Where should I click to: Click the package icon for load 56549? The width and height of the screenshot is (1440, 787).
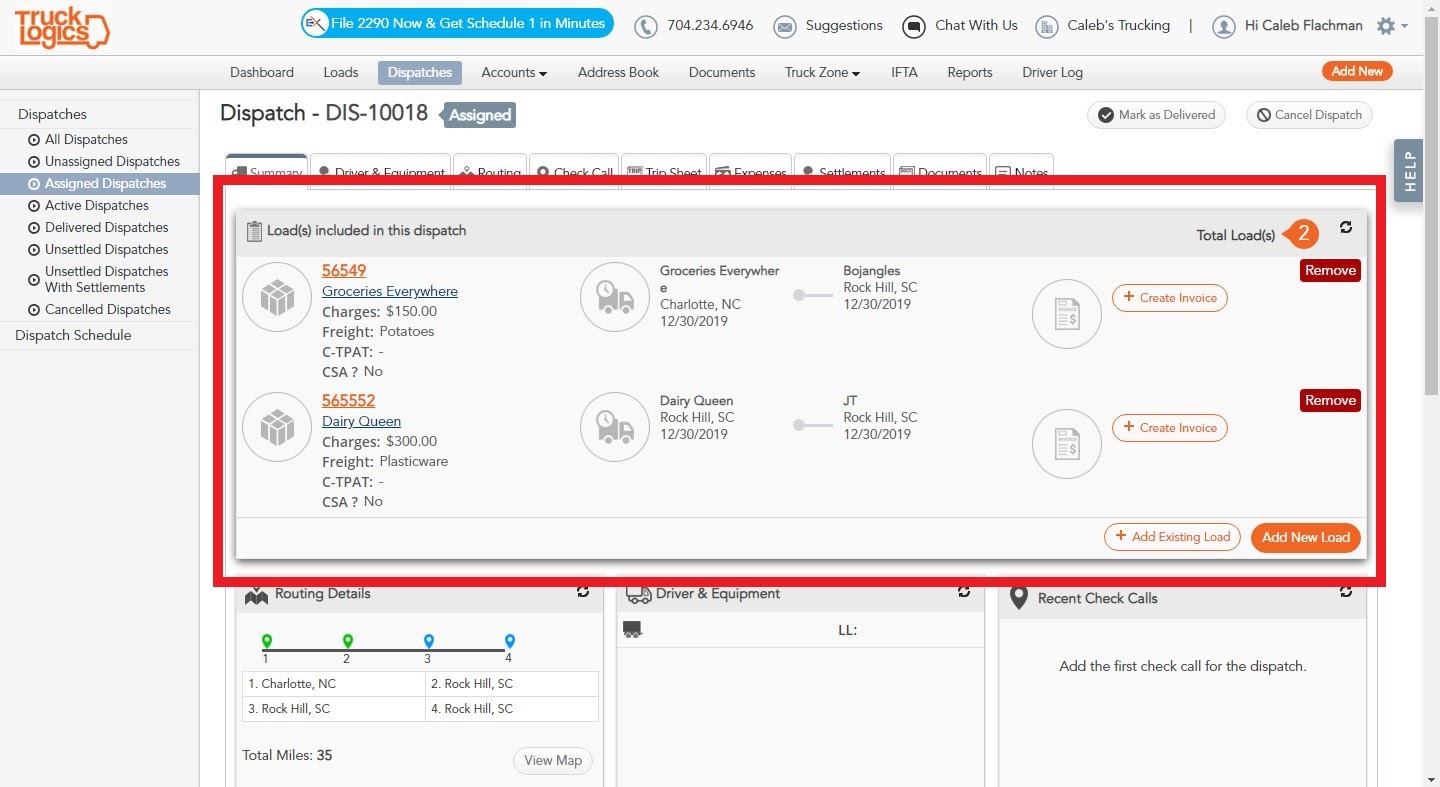[277, 297]
